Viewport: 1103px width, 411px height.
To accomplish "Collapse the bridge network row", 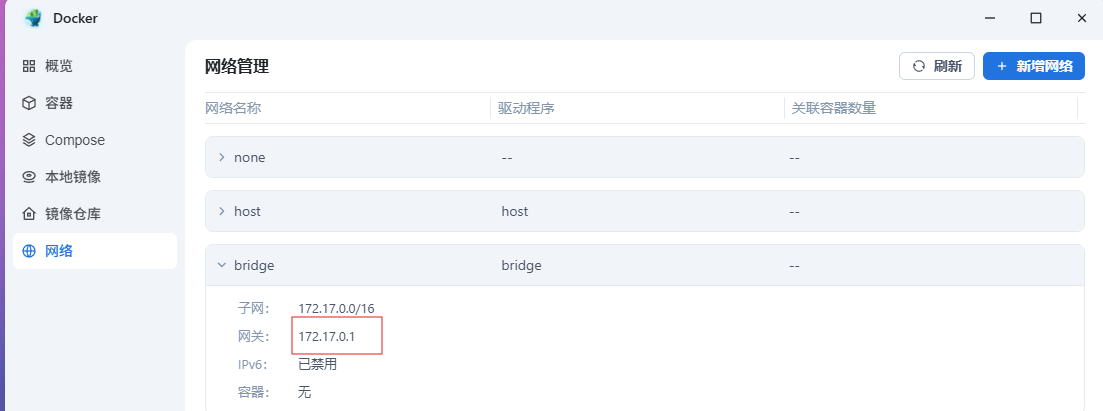I will [221, 265].
